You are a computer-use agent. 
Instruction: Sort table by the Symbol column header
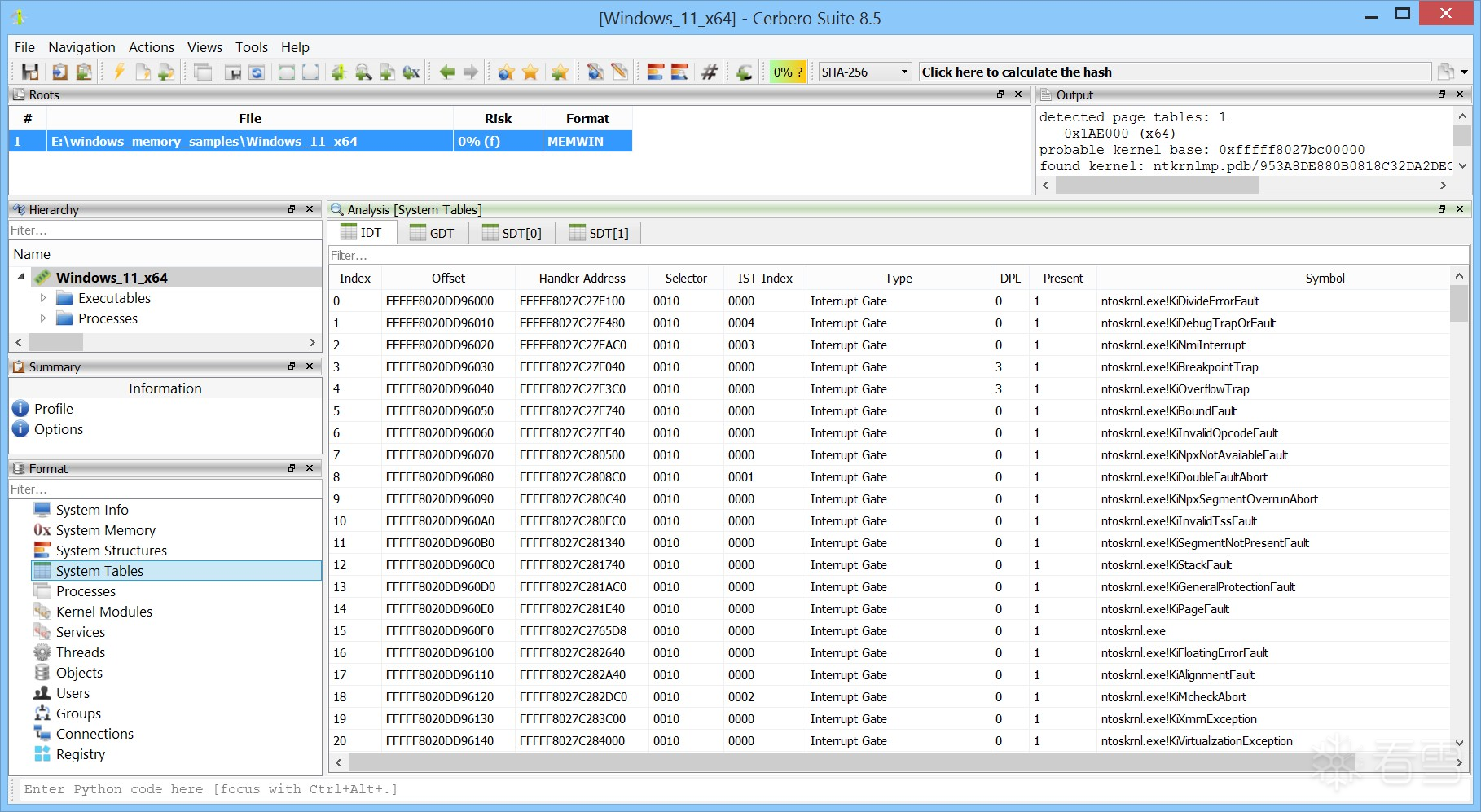coord(1325,279)
